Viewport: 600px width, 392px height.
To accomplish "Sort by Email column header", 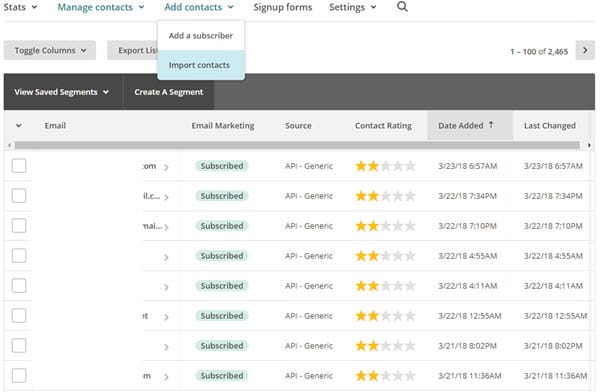I will click(55, 126).
